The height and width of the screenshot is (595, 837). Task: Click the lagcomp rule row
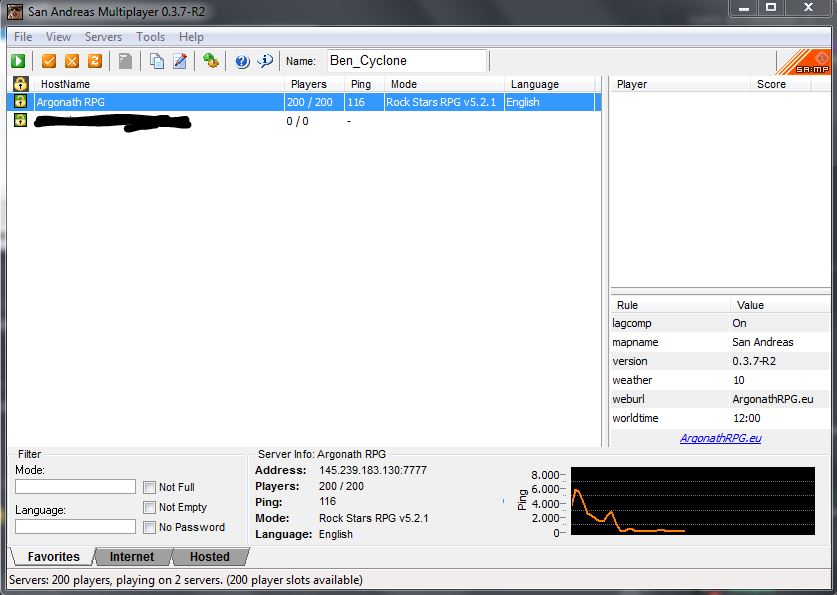tap(720, 323)
